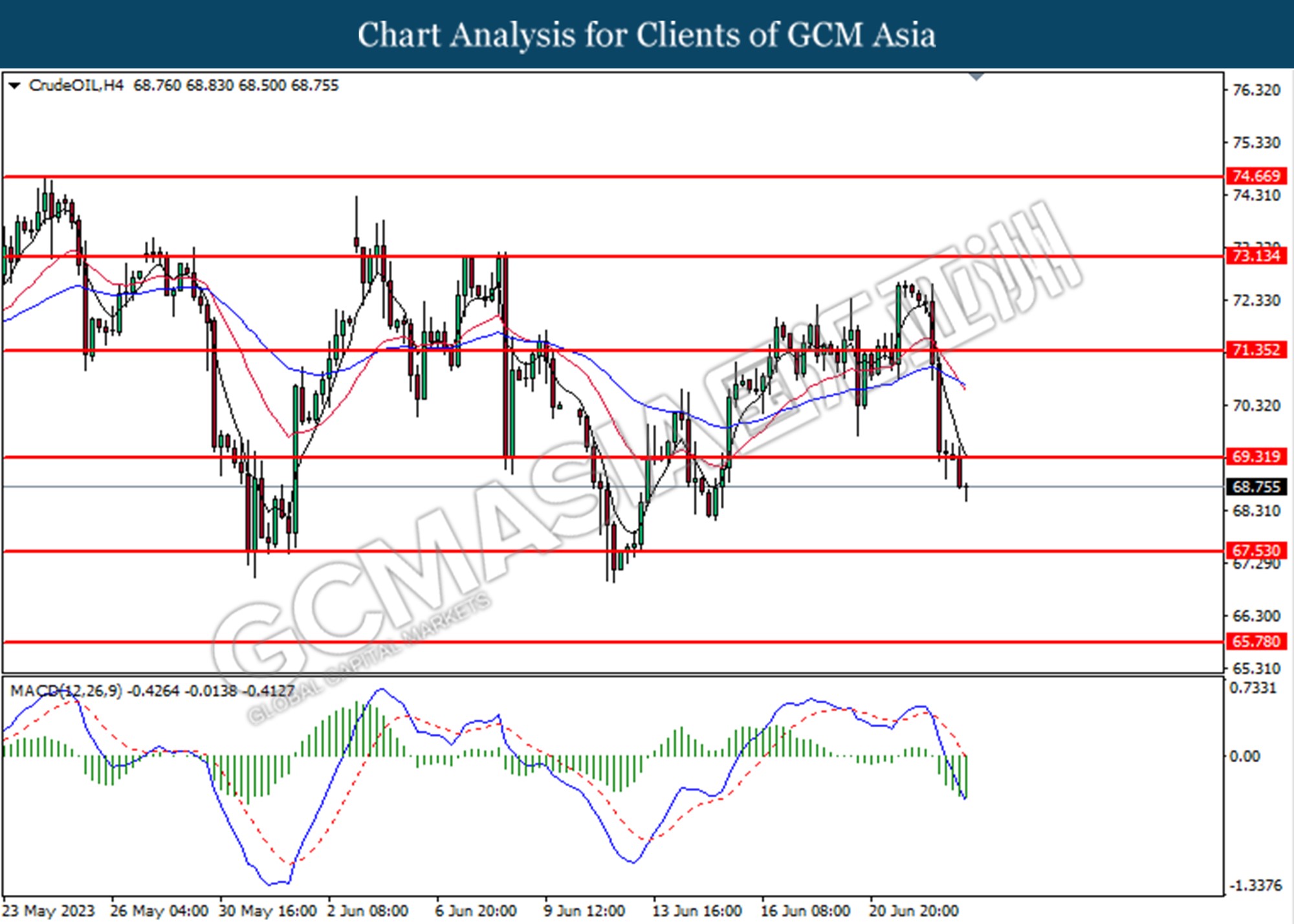Open the CrudeOIL,H4 chart dropdown arrow
This screenshot has width=1294, height=924.
point(15,85)
